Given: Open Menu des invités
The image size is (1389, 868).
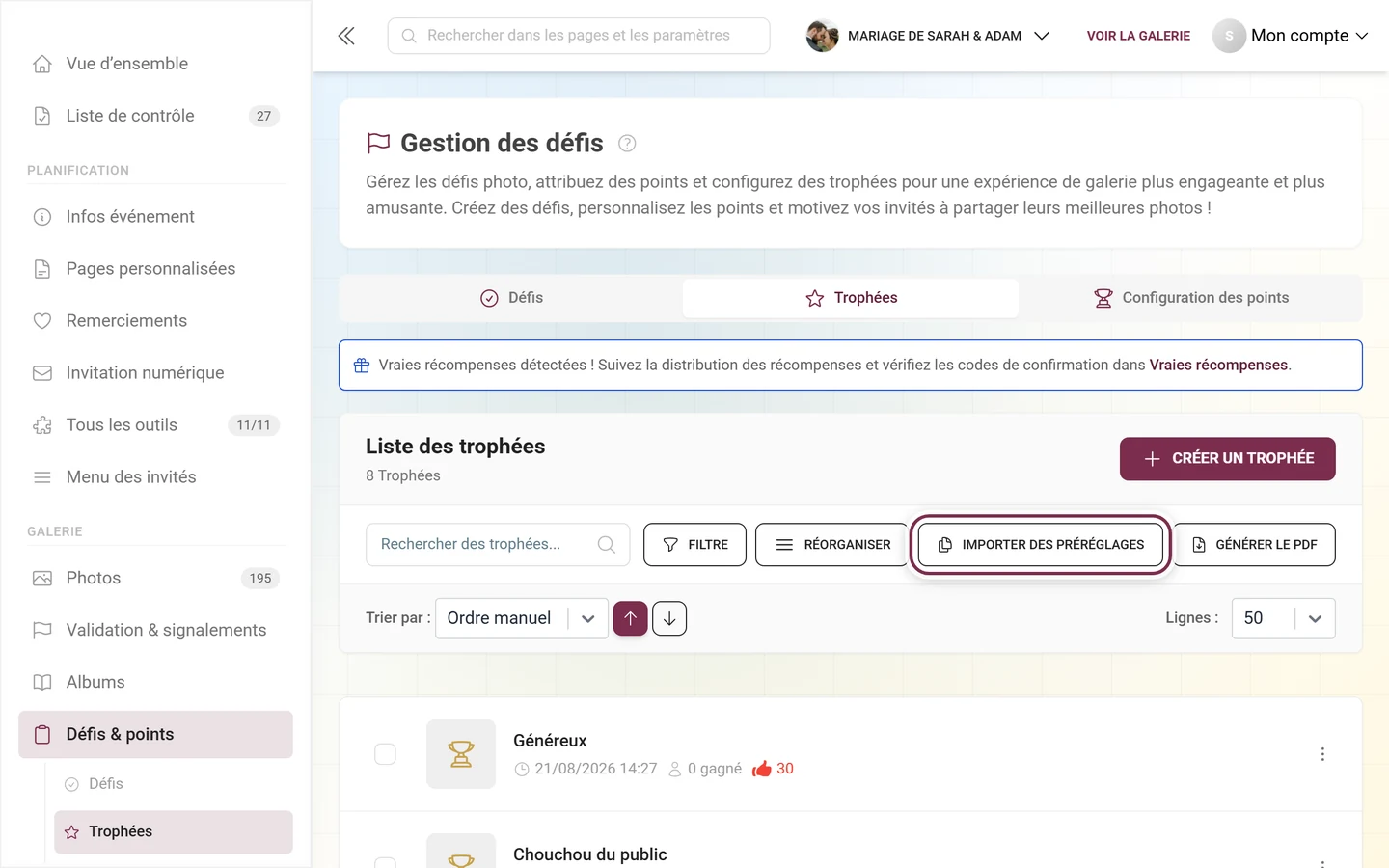Looking at the screenshot, I should coord(155,477).
